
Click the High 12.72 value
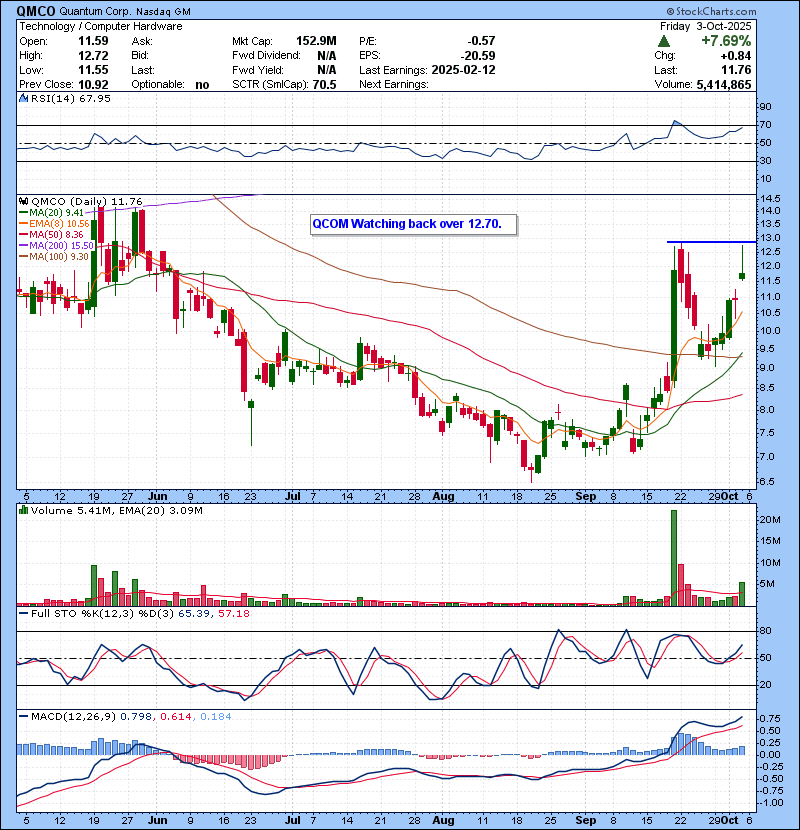click(x=93, y=56)
